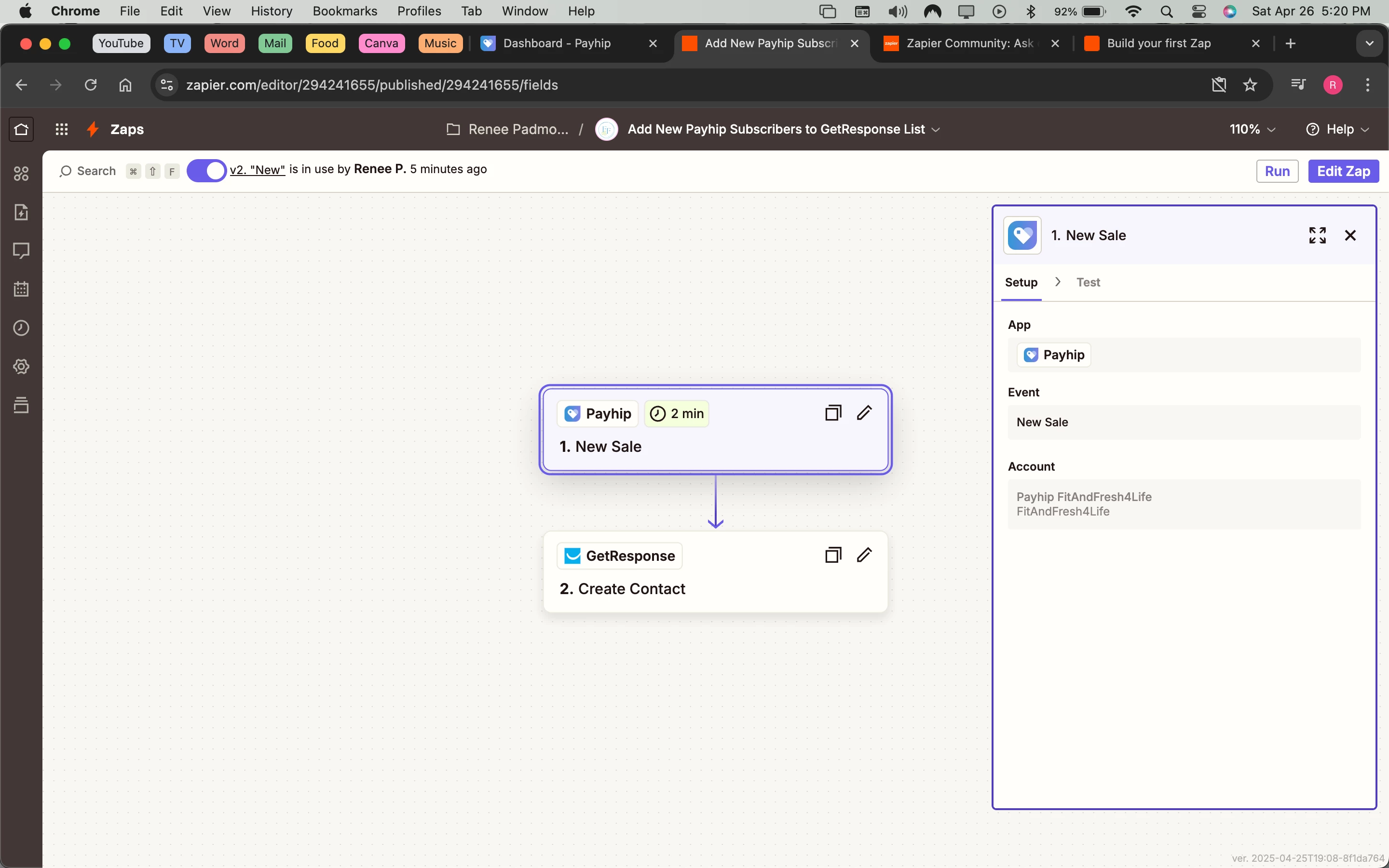Click the Zapier home icon in sidebar
The image size is (1389, 868).
point(21,129)
